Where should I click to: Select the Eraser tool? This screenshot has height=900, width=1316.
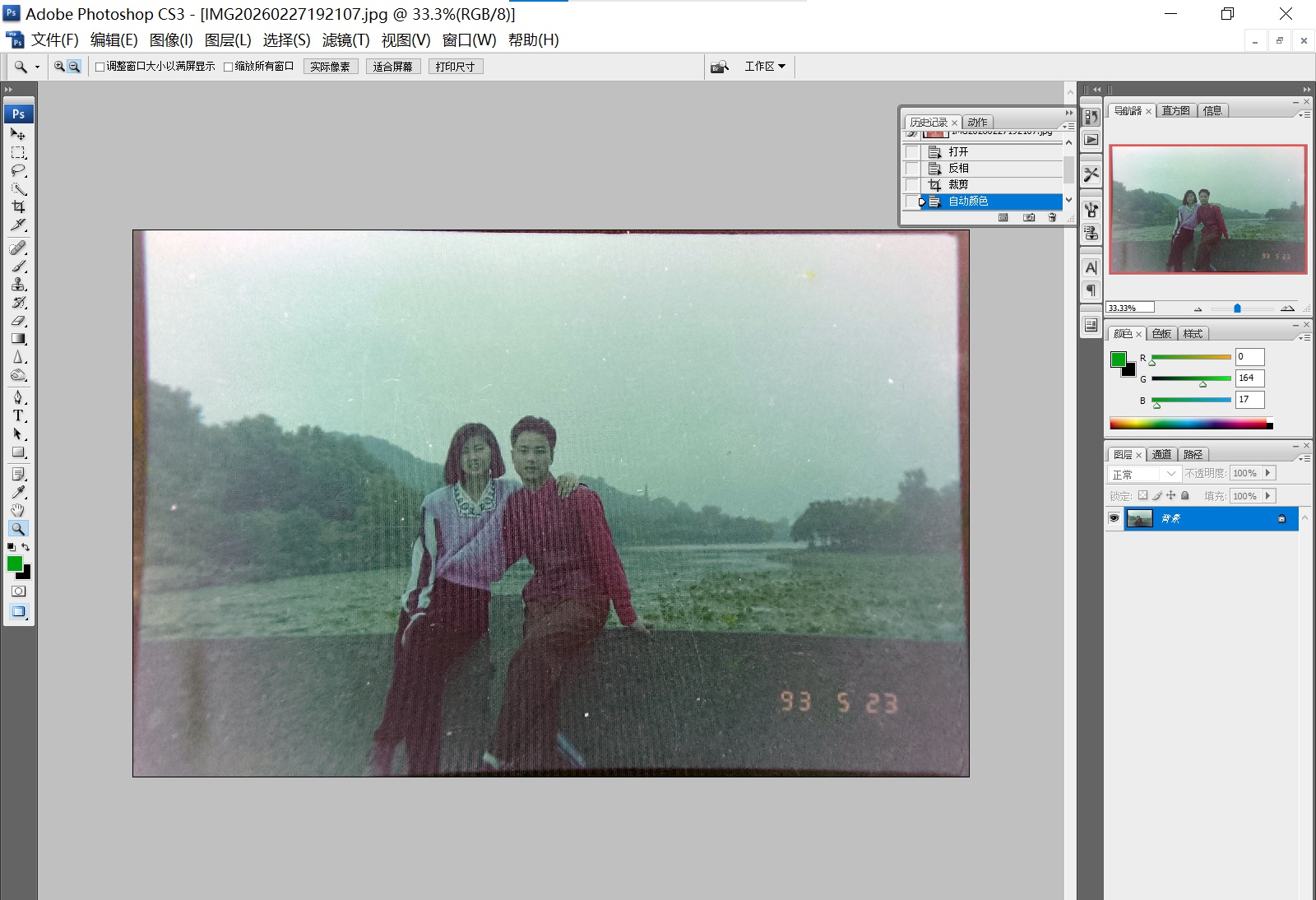(x=18, y=320)
